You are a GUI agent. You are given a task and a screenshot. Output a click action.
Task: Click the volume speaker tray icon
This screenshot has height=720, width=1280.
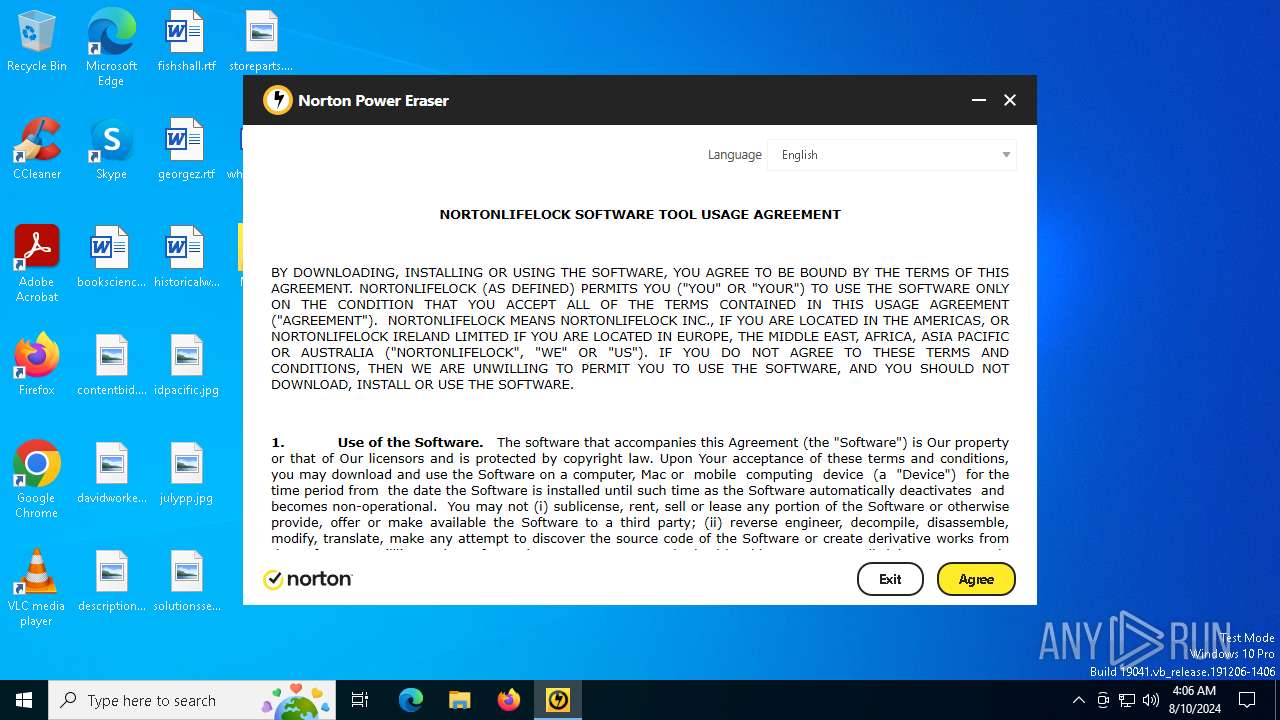click(x=1151, y=700)
